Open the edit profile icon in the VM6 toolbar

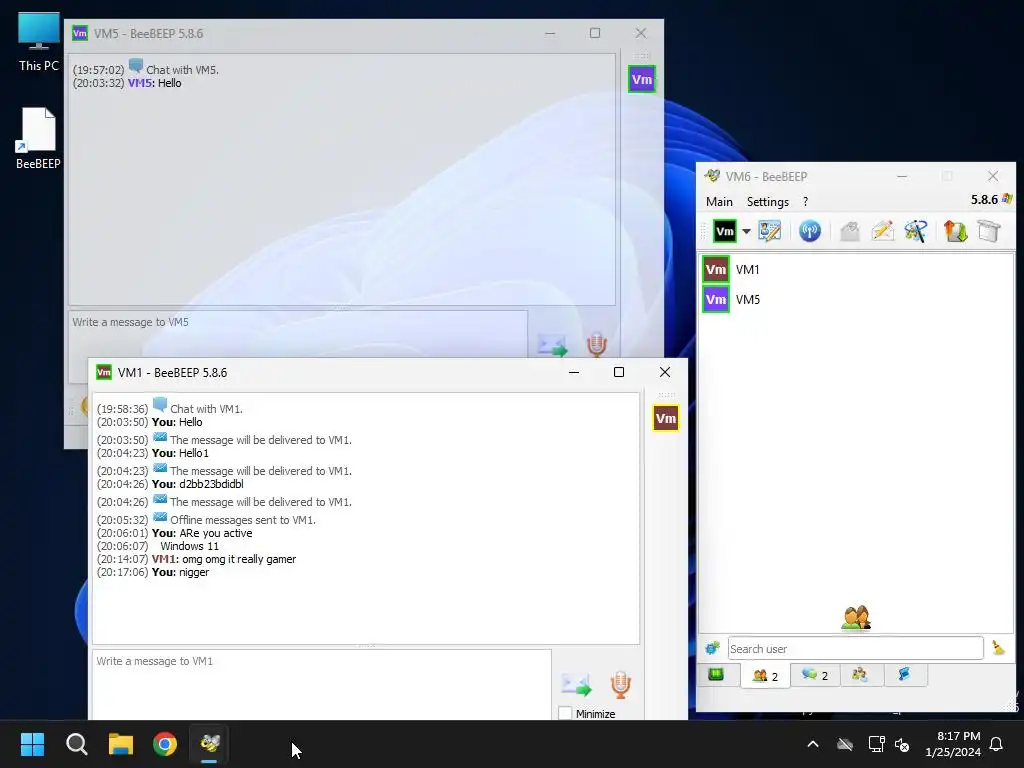[769, 231]
